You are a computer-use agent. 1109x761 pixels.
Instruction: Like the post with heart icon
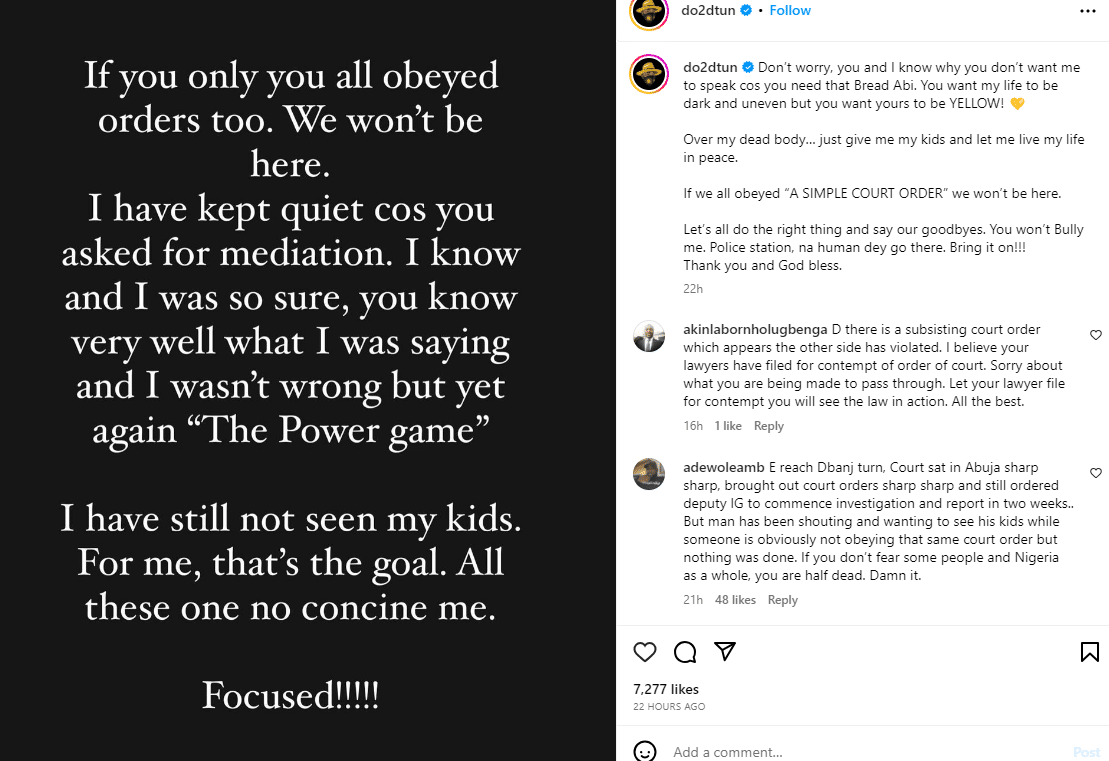click(x=645, y=652)
